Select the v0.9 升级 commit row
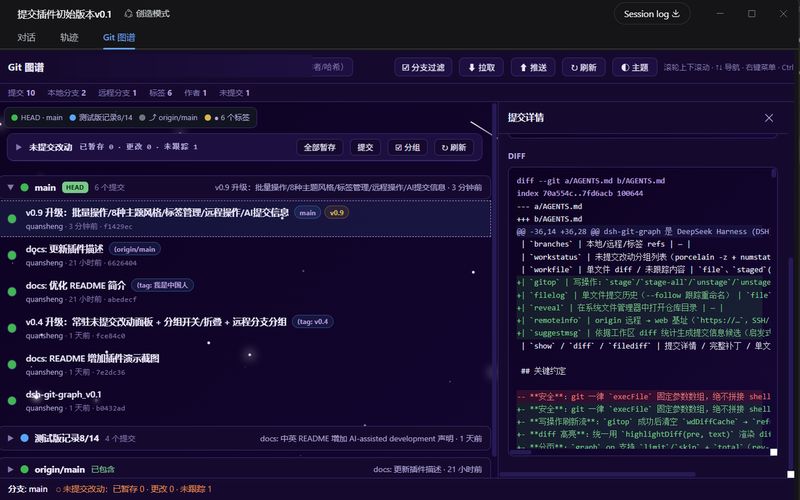 245,218
